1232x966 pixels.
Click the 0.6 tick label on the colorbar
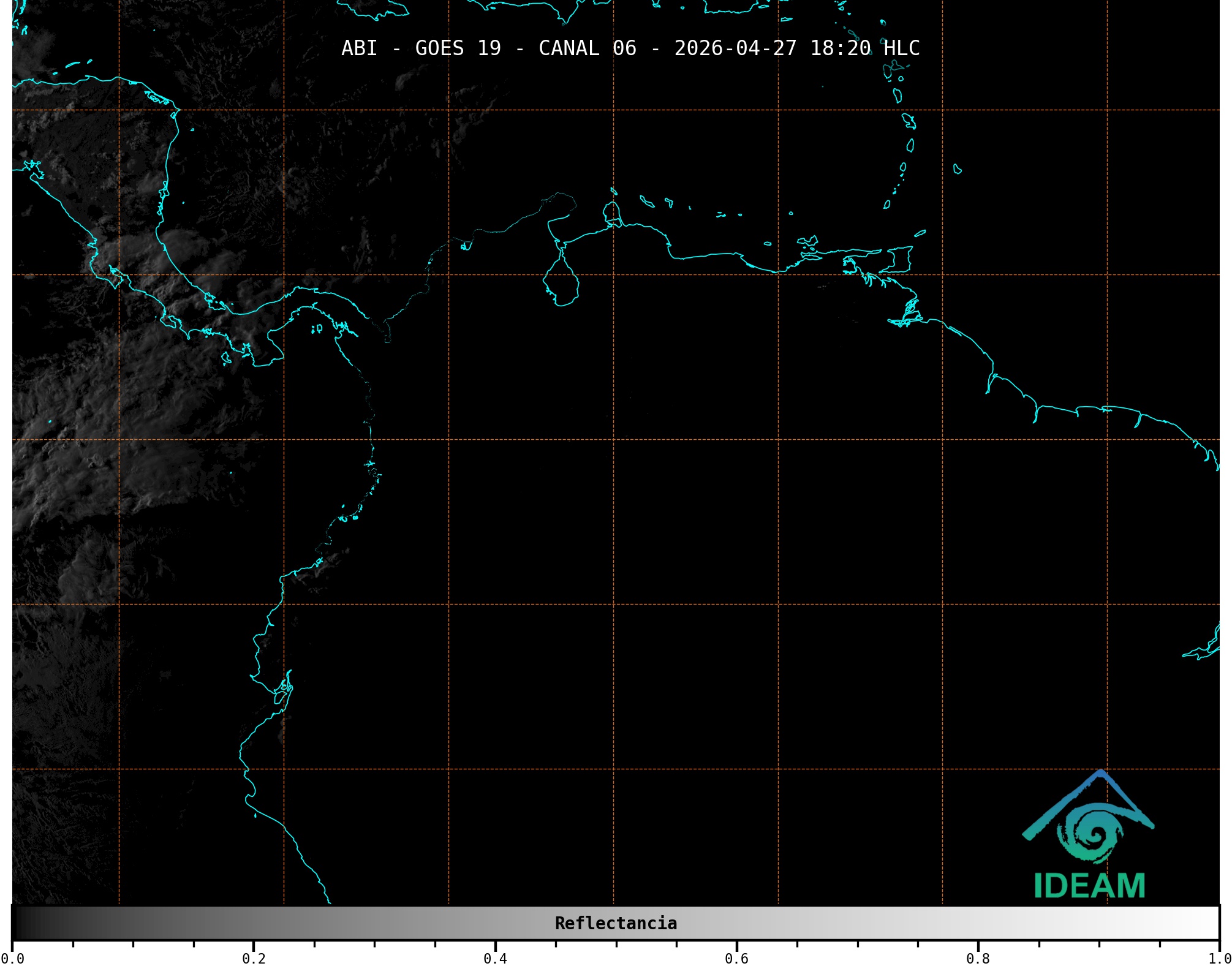click(736, 958)
